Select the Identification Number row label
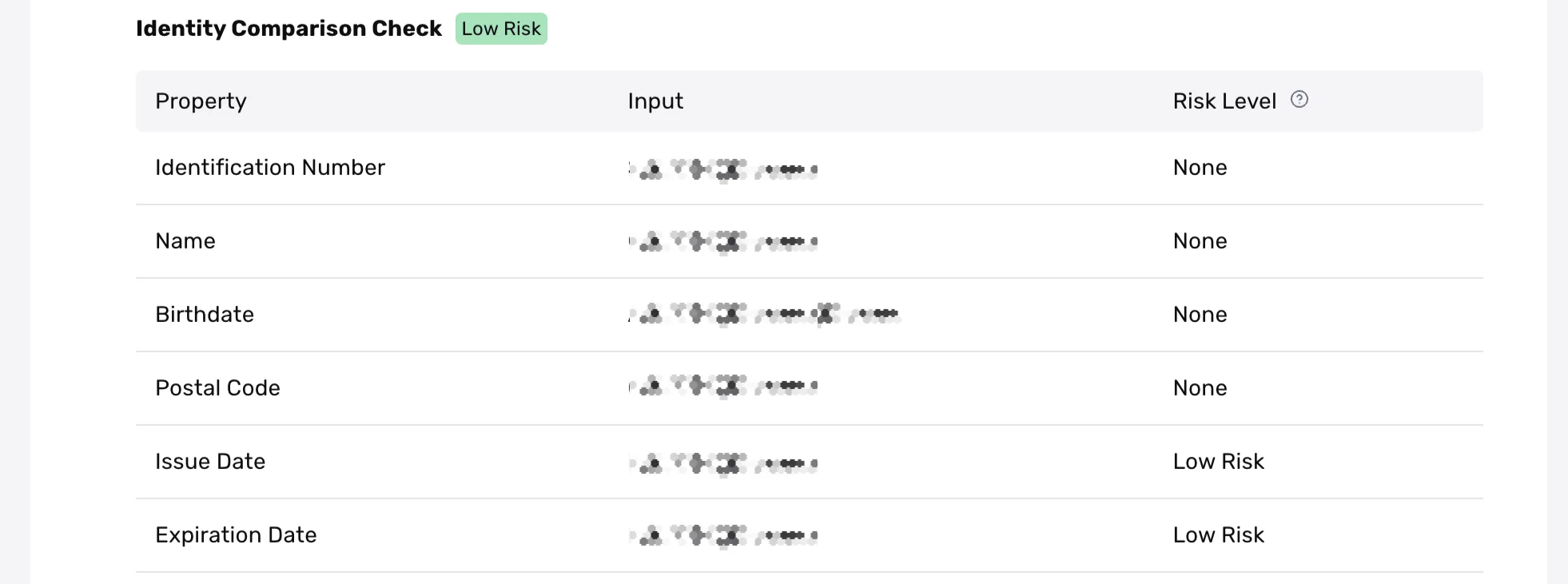1568x584 pixels. coord(270,168)
